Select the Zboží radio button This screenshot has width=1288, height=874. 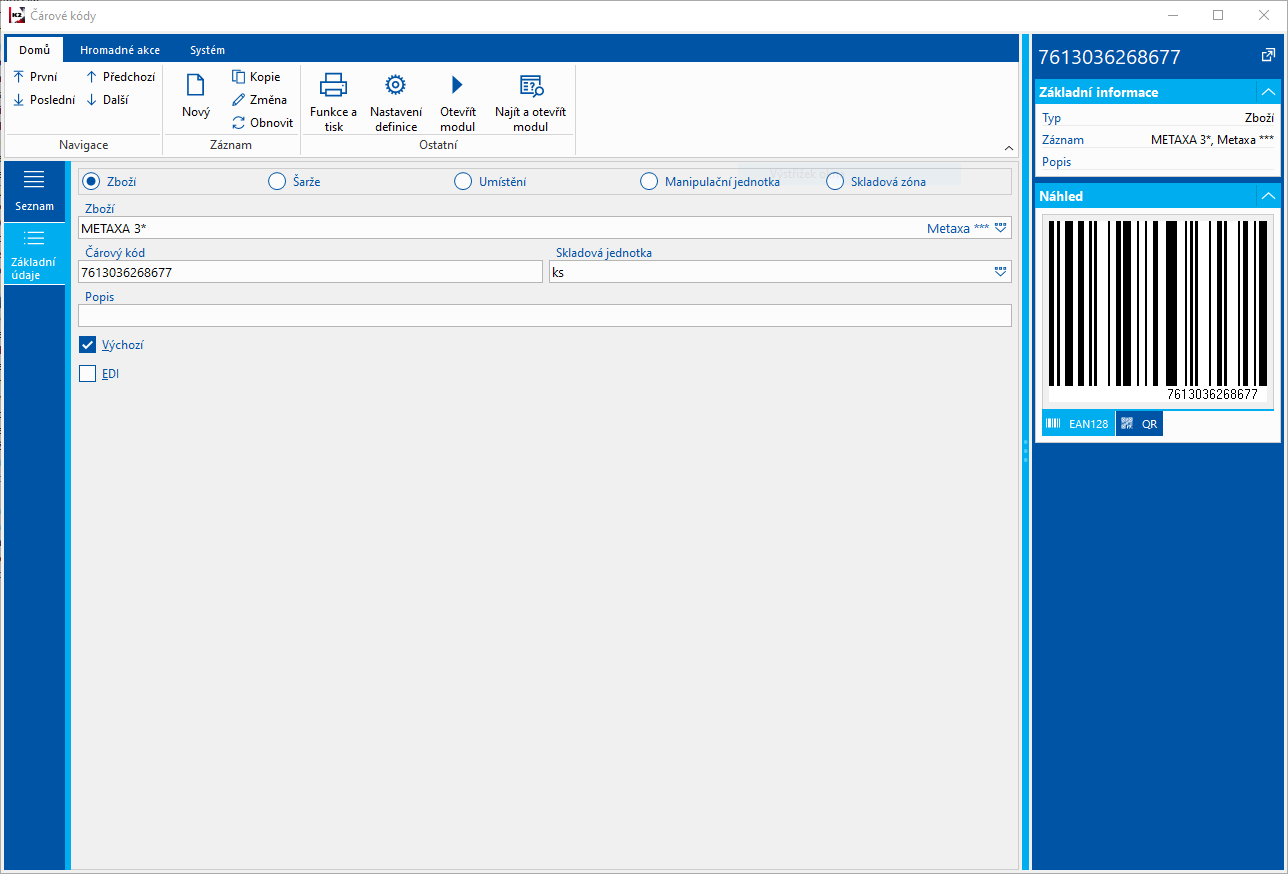pos(91,182)
